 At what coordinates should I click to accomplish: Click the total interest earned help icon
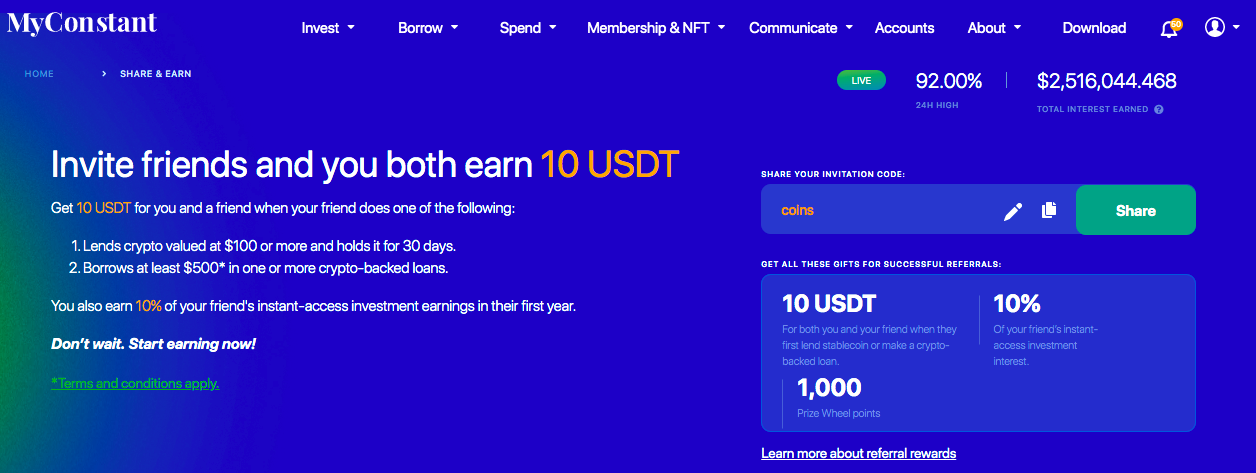coord(1159,109)
